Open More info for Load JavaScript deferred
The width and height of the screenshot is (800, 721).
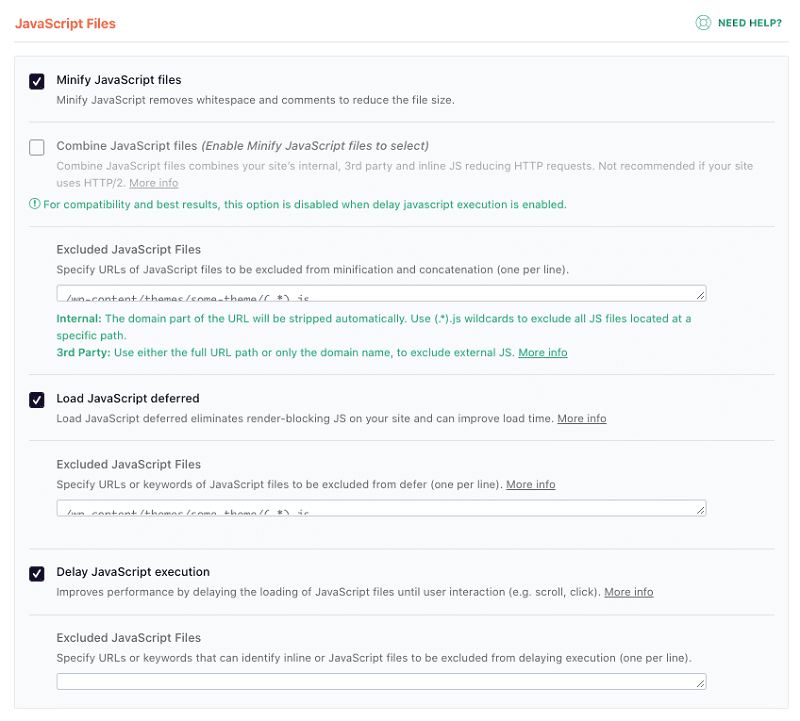coord(582,418)
